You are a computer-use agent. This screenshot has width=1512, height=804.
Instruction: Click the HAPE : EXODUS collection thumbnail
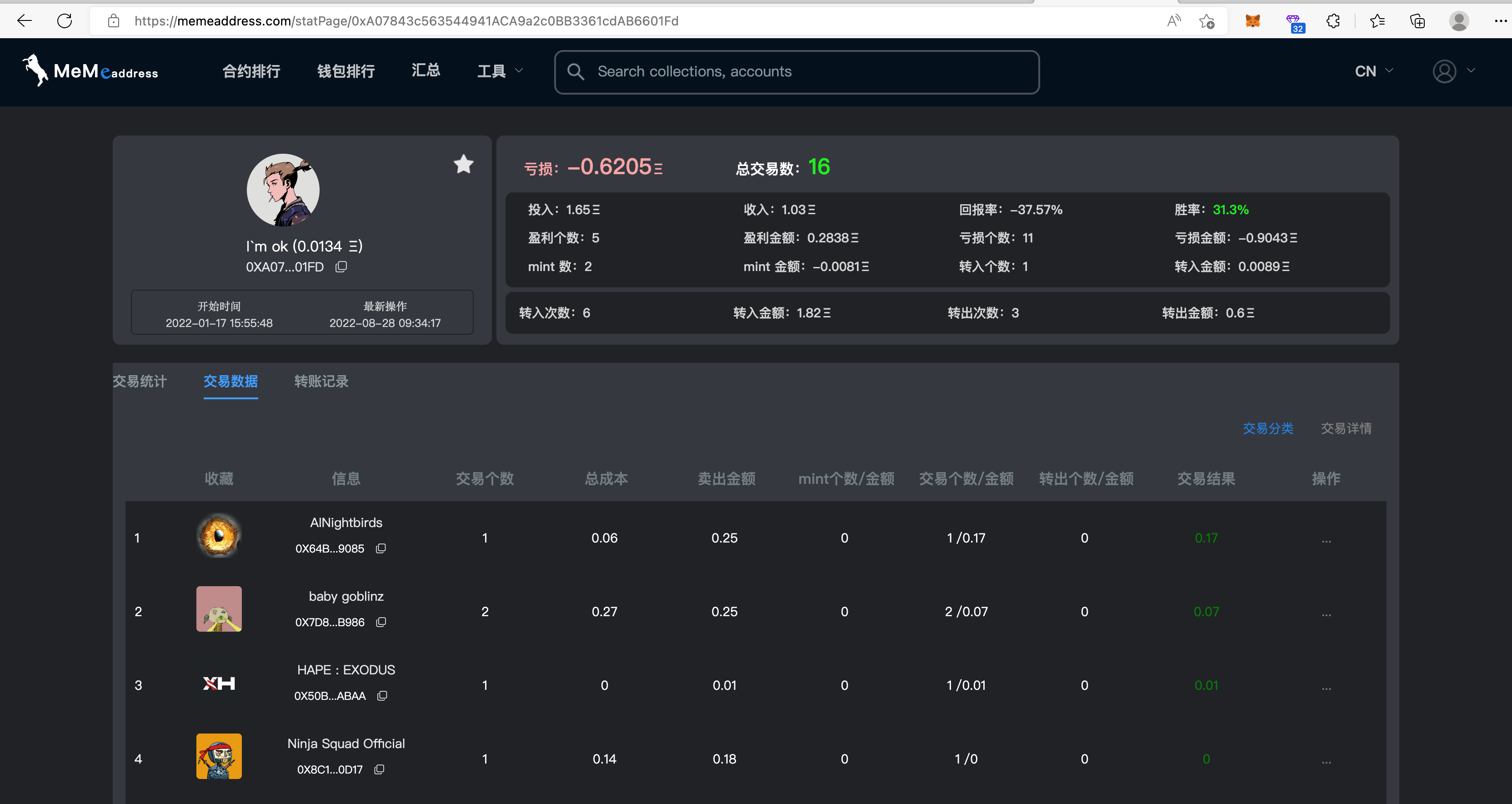coord(218,683)
